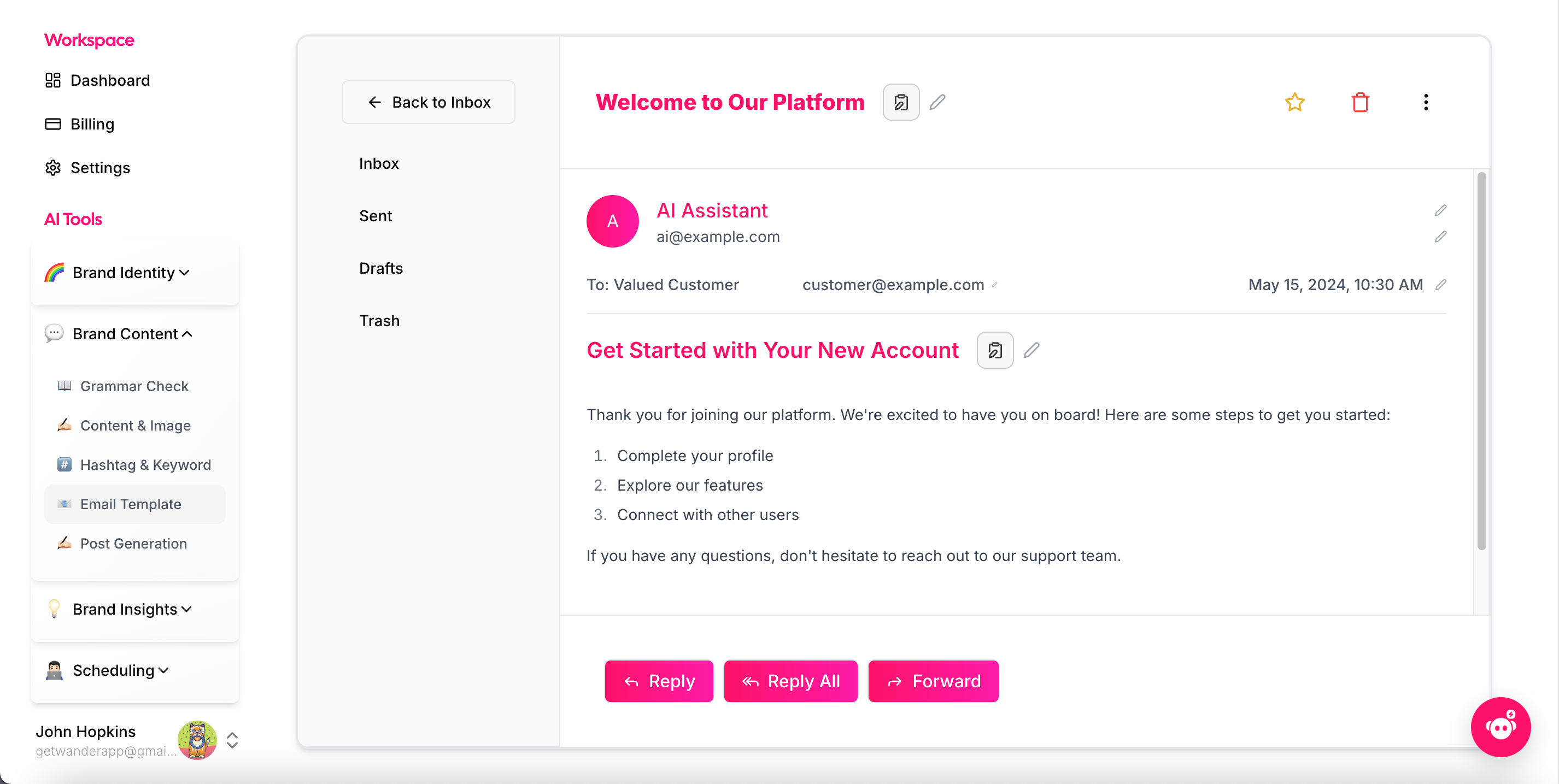Image resolution: width=1559 pixels, height=784 pixels.
Task: Copy the email subject with clipboard icon
Action: pos(901,102)
